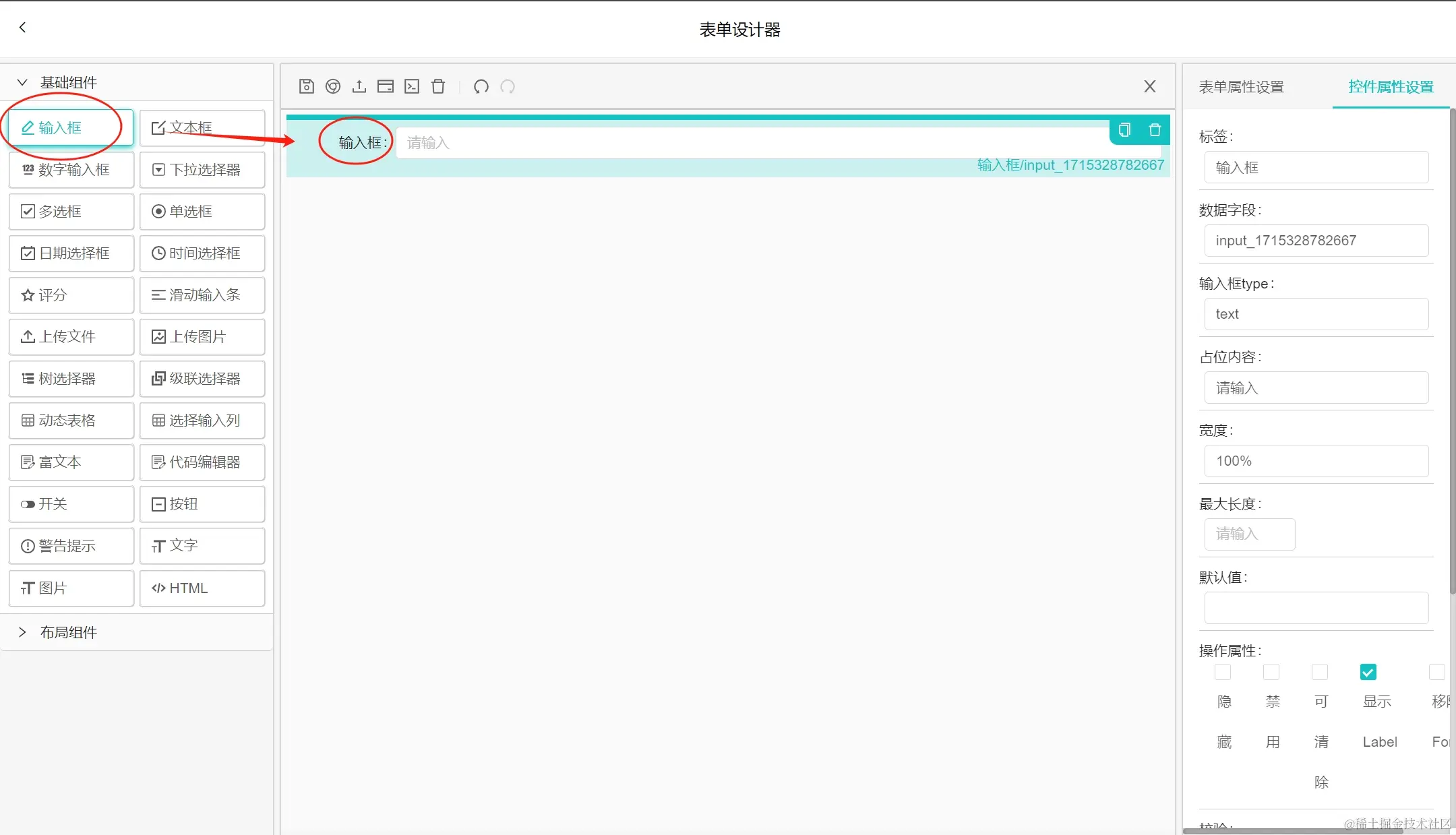Click the 最大长度 input field
Screen dimensions: 1456x835
pos(1249,534)
